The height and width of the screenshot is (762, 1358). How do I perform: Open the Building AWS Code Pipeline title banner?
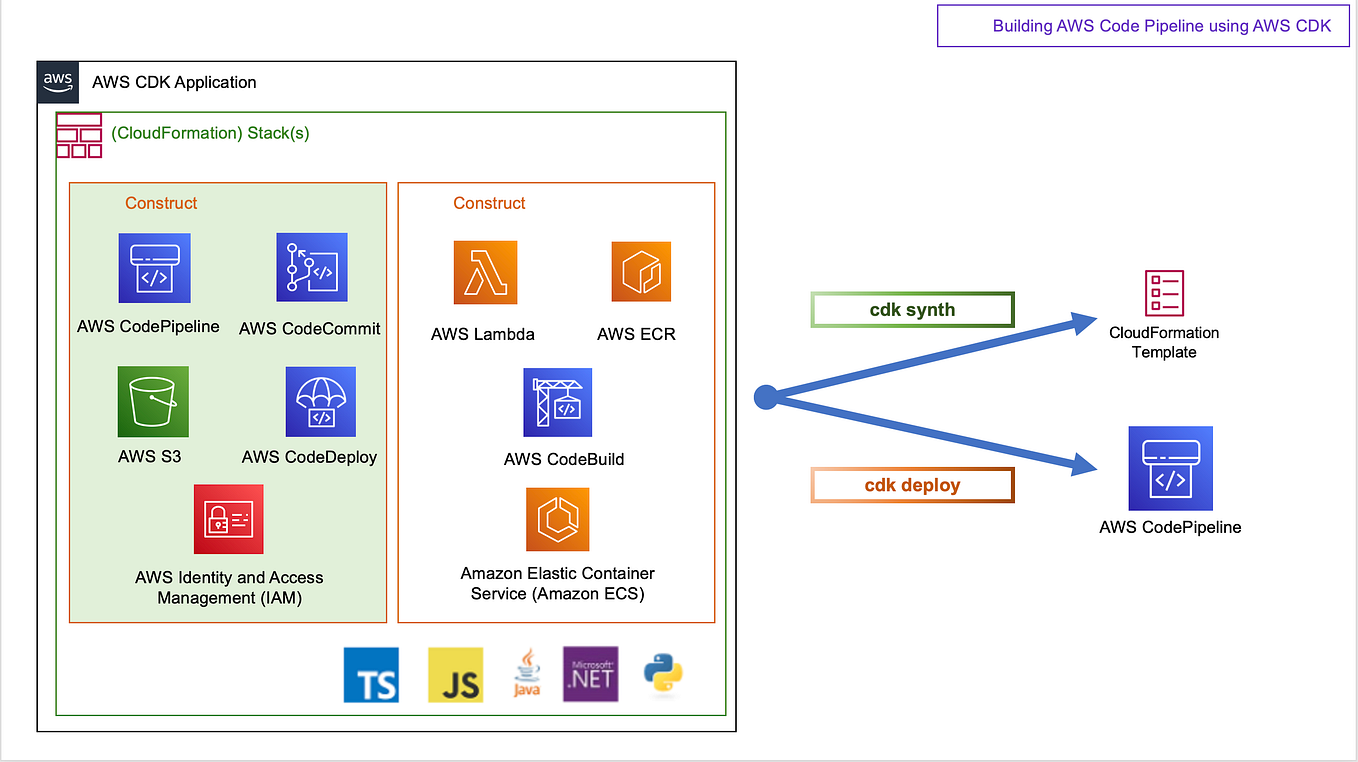coord(1142,26)
